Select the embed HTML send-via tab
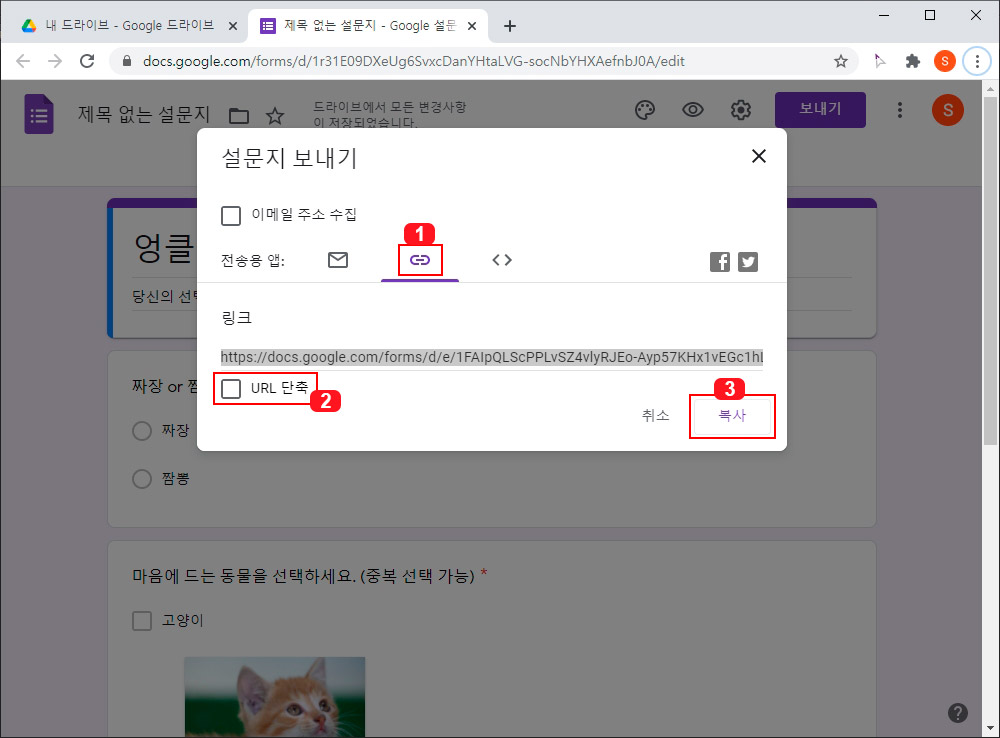 point(502,260)
